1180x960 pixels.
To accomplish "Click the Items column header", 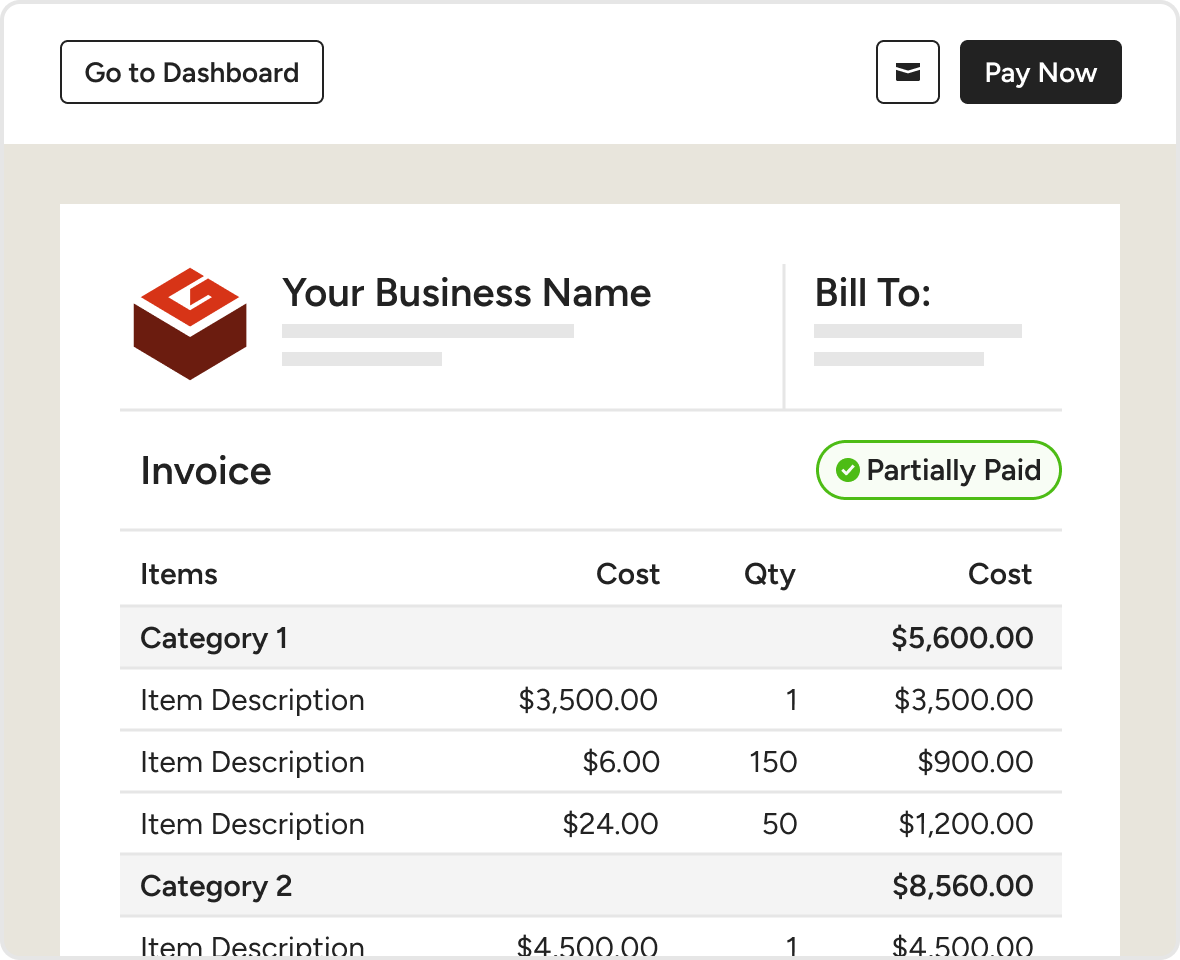I will 179,574.
